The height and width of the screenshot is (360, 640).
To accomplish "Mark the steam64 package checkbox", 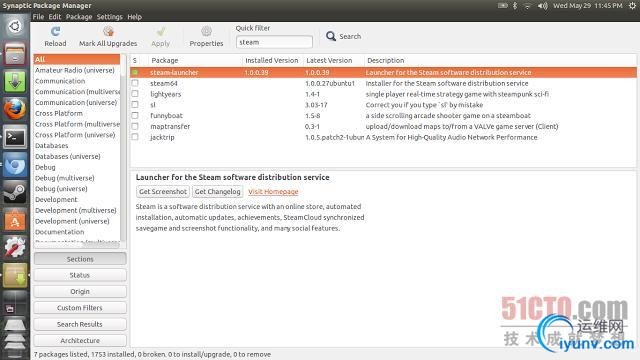I will 135,83.
